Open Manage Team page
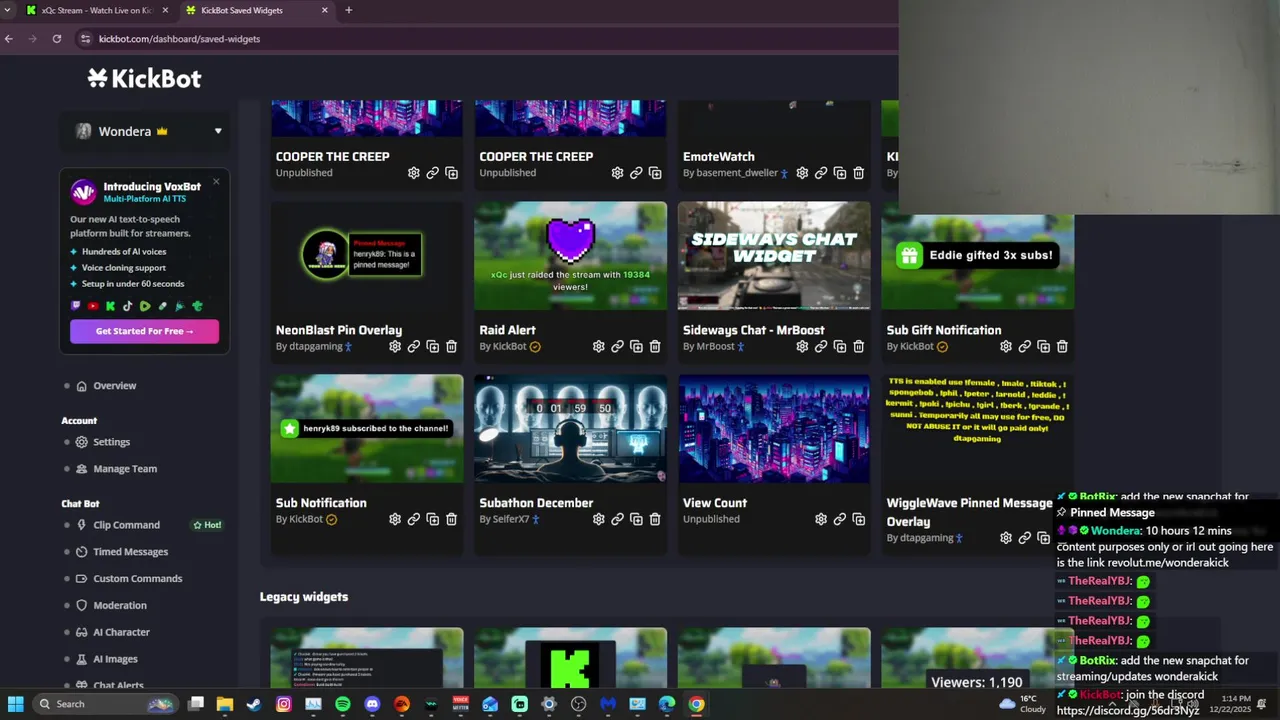This screenshot has height=720, width=1280. [125, 469]
